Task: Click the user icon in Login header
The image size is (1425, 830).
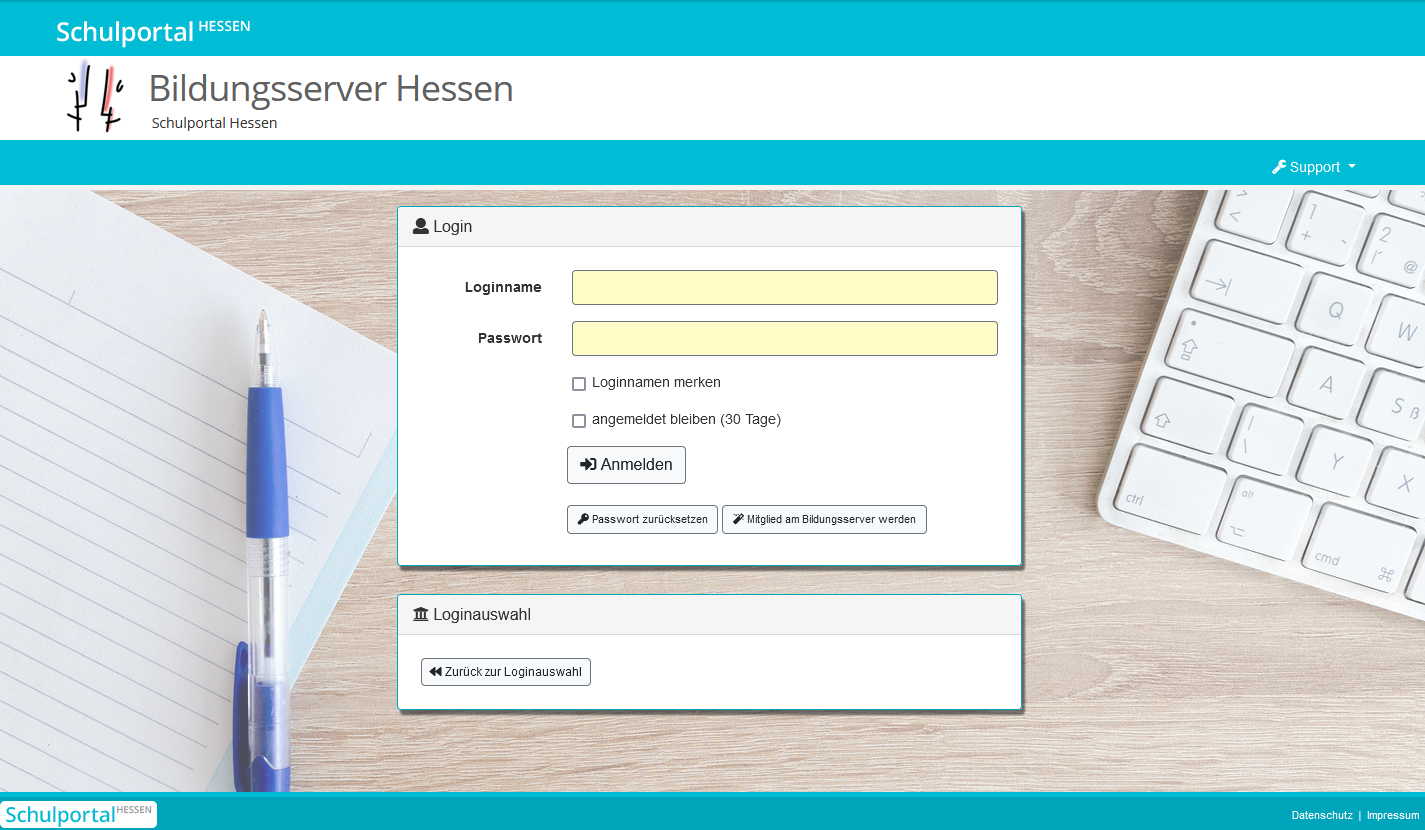Action: [421, 226]
